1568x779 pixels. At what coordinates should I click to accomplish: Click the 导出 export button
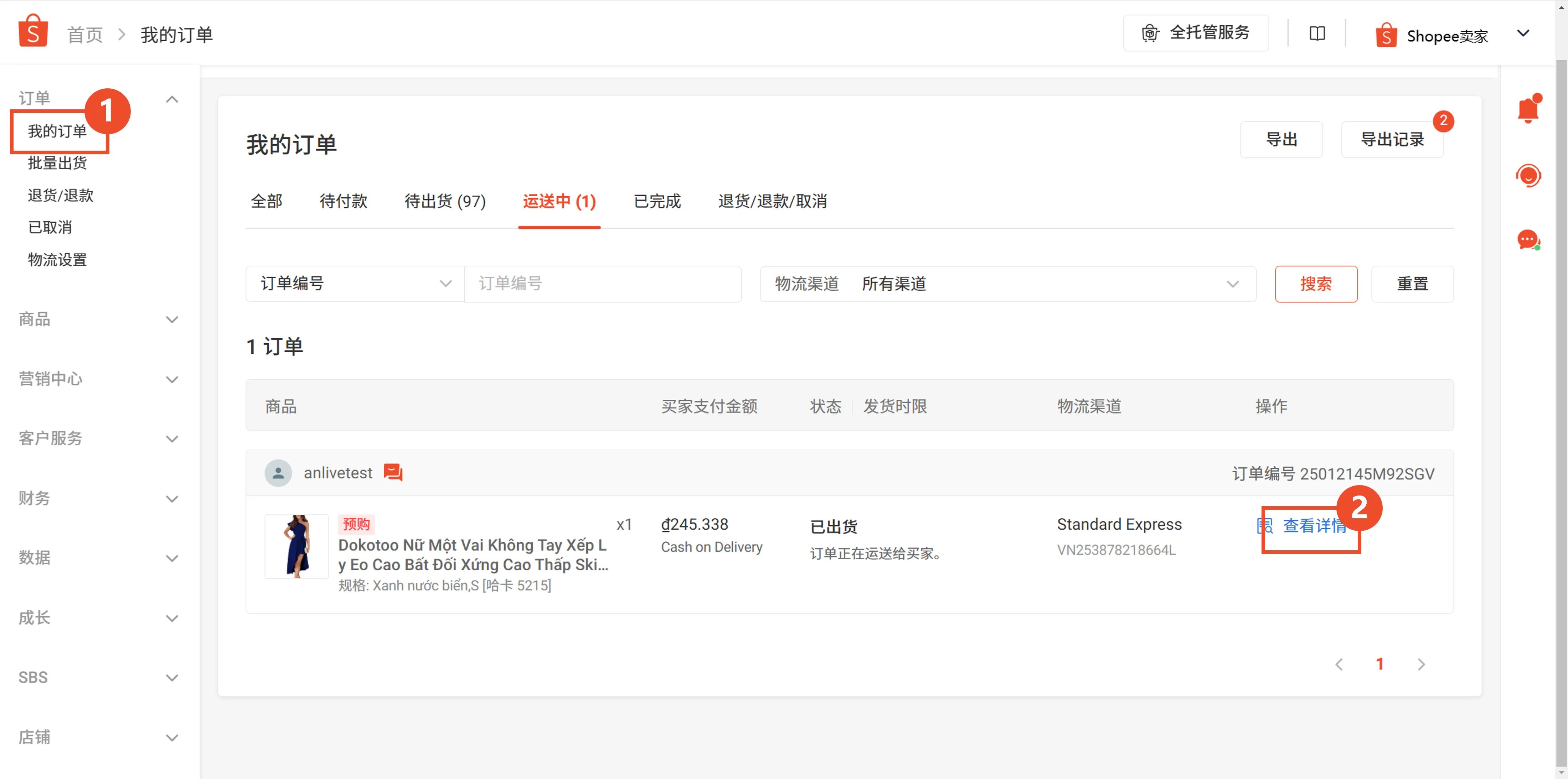(1281, 139)
